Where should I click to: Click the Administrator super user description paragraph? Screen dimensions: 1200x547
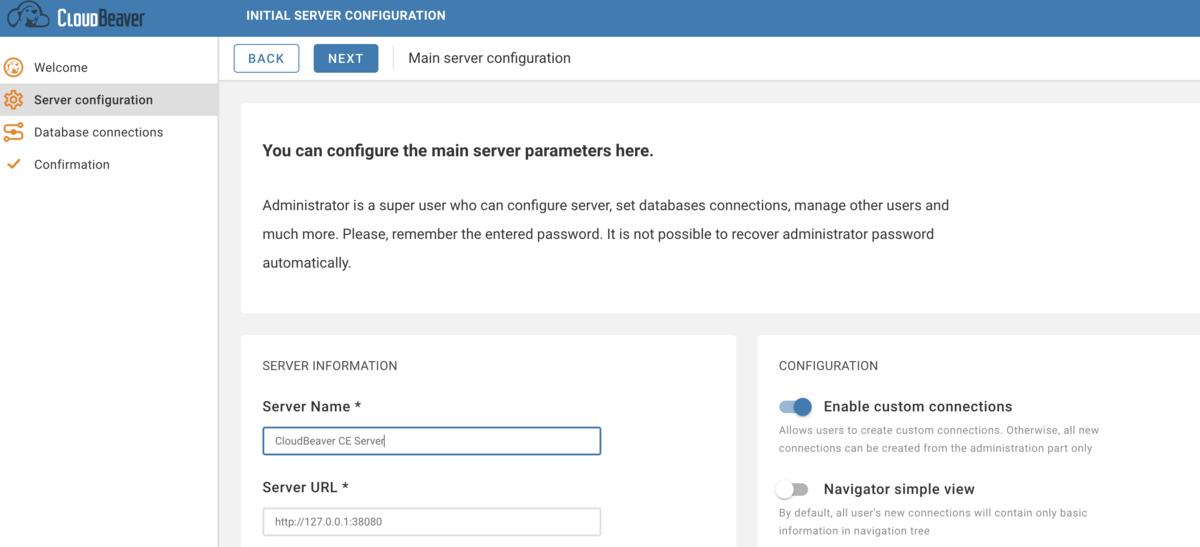606,234
